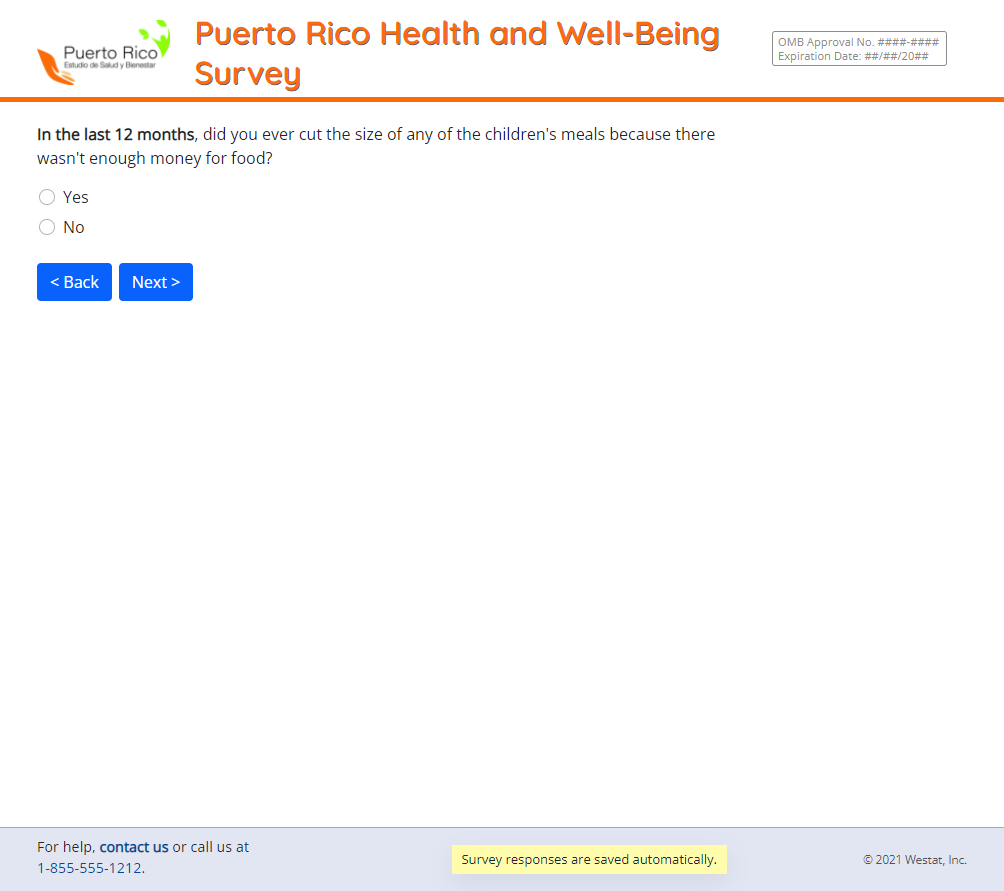Go to the next question with Next
This screenshot has width=1004, height=891.
tap(156, 282)
